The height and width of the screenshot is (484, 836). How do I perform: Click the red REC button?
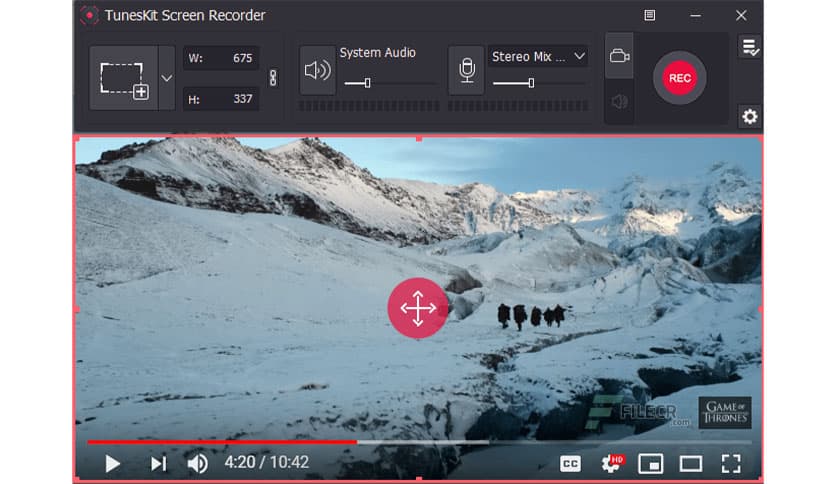click(679, 78)
